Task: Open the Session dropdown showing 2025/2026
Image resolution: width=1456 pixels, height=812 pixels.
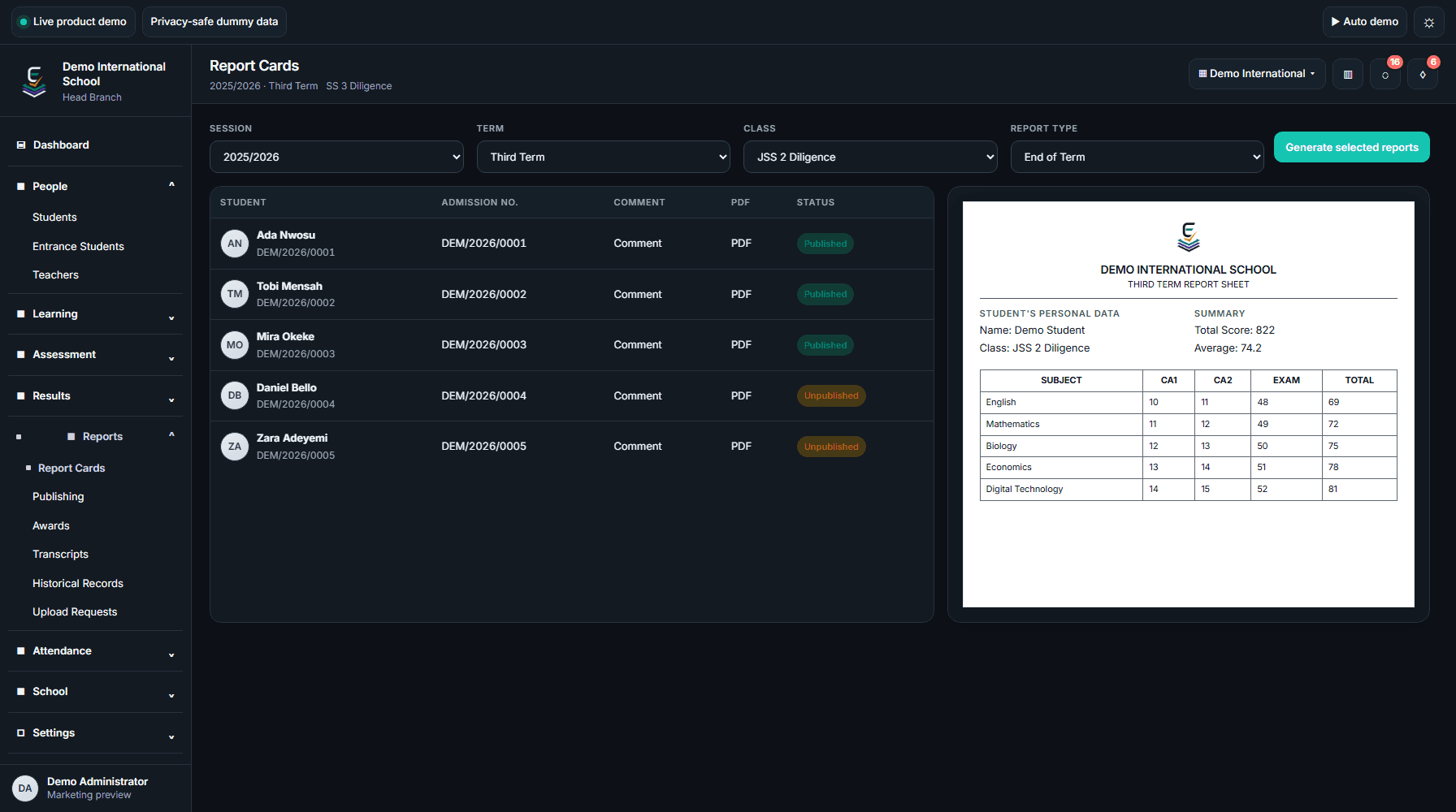Action: coord(336,157)
